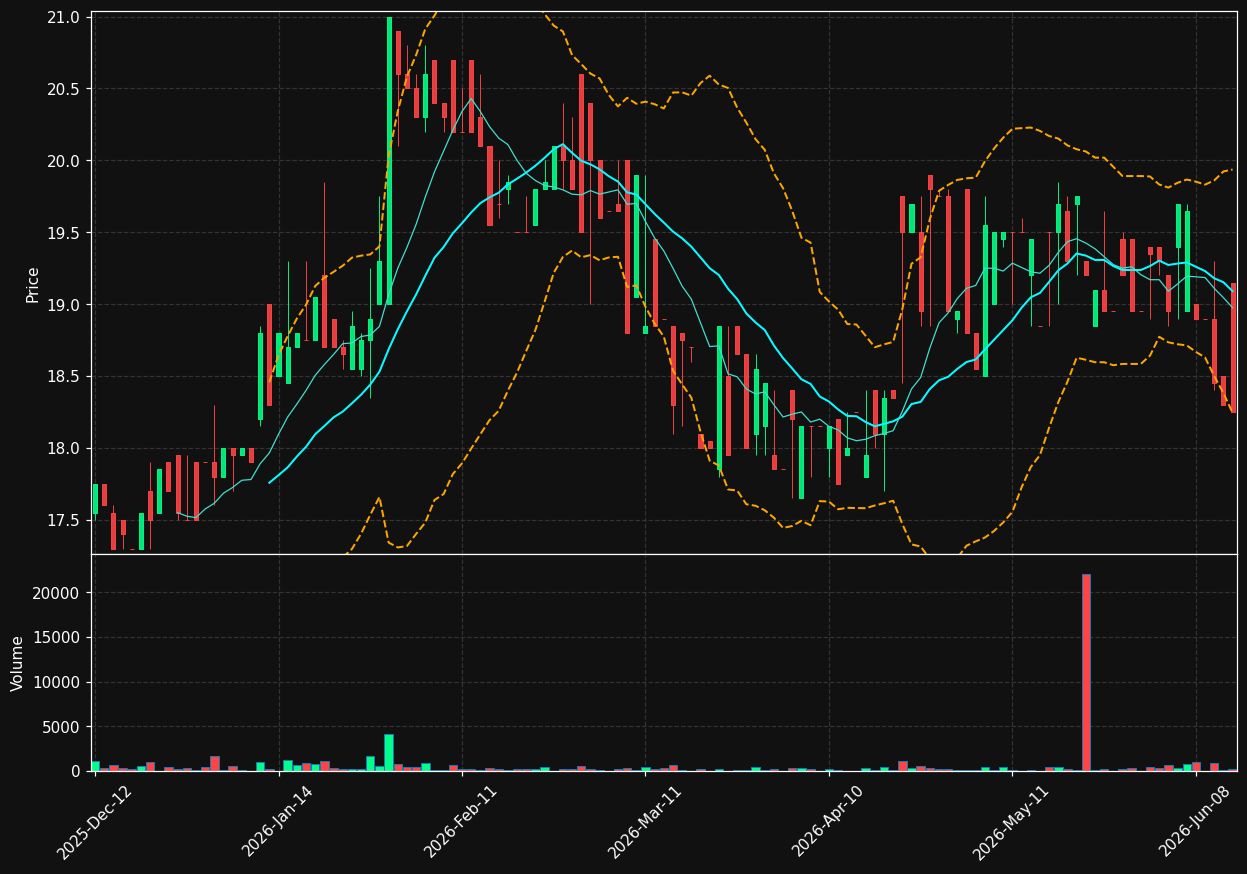Viewport: 1247px width, 874px height.
Task: Click the 2025-Dec-12 date label
Action: click(94, 822)
